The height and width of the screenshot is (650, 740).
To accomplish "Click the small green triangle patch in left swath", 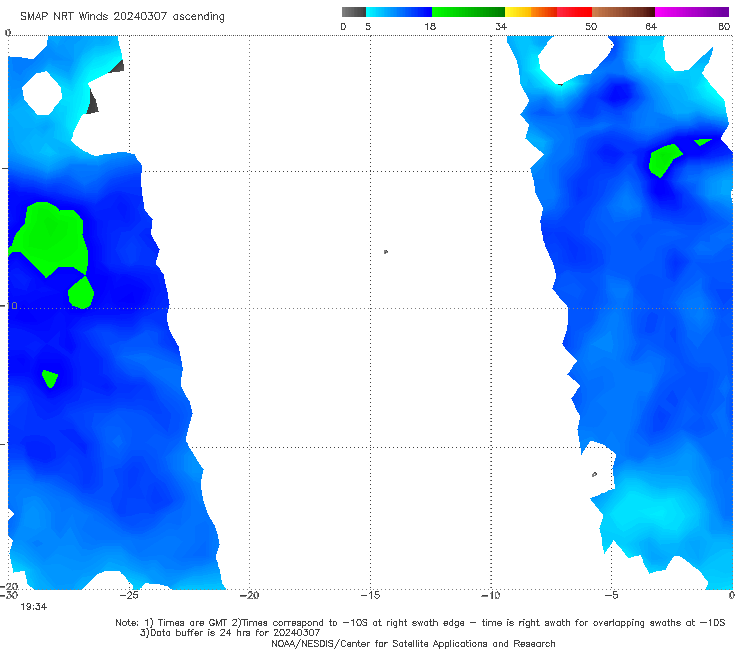I will coord(50,379).
